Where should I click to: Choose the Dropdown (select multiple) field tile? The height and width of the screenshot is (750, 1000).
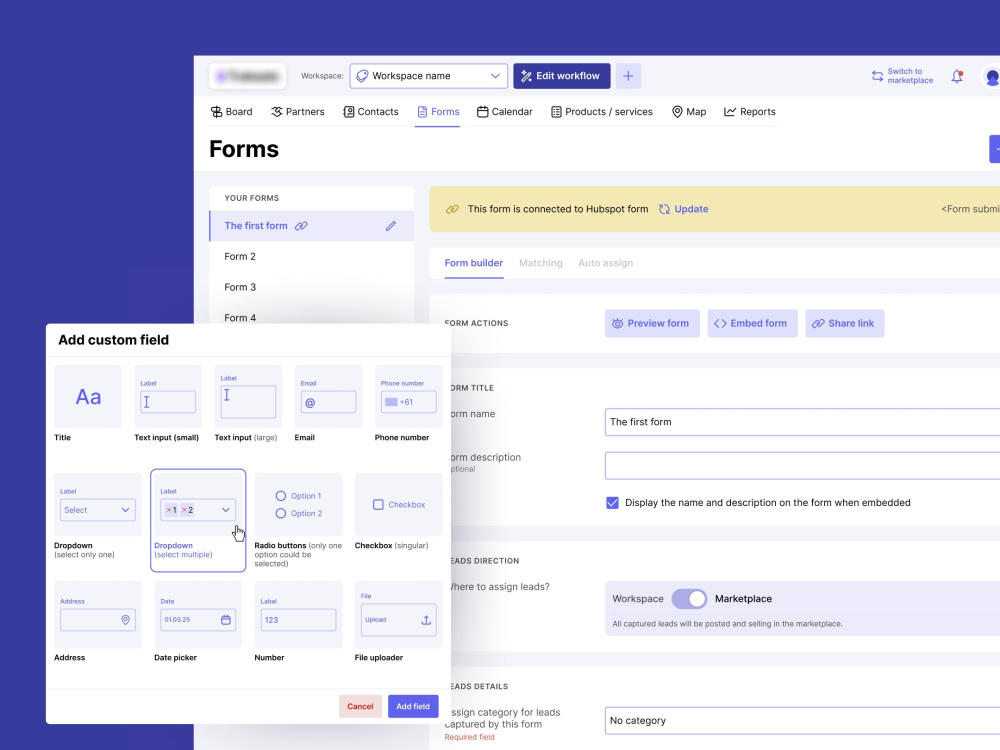tap(198, 520)
